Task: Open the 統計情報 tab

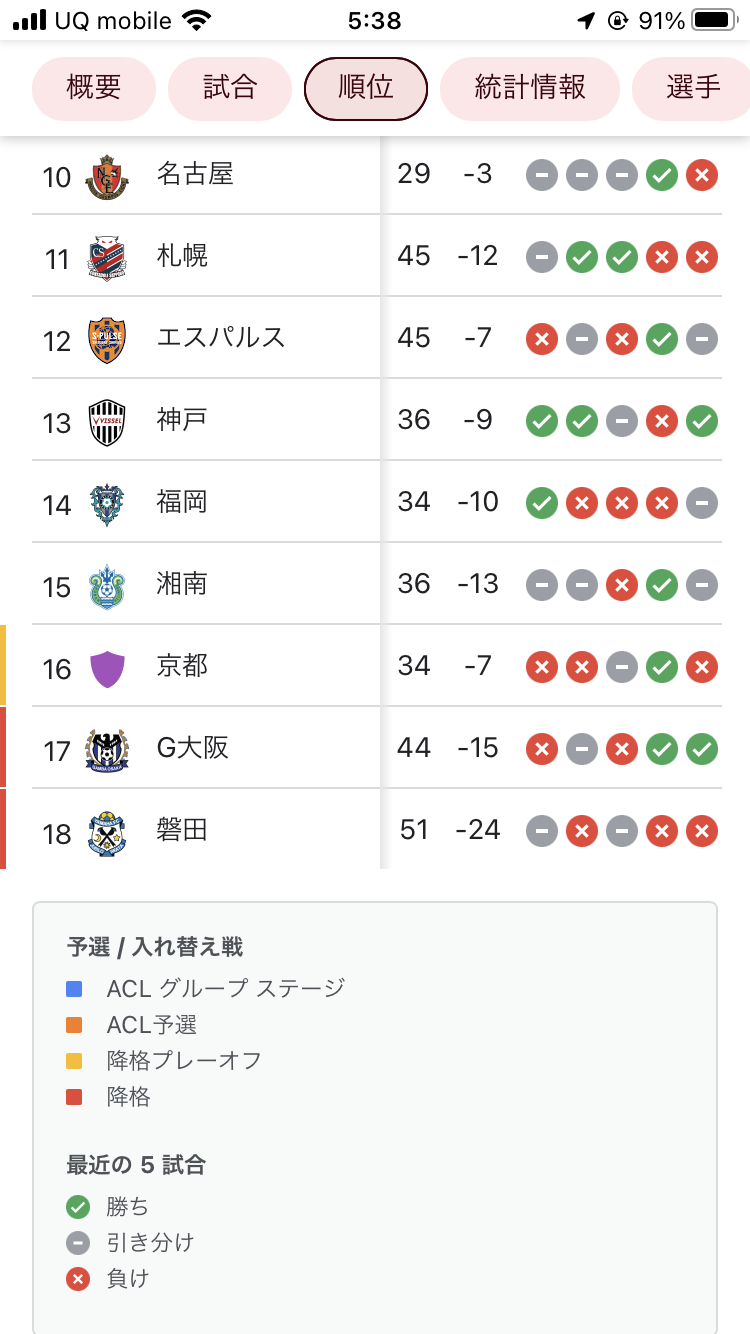Action: click(x=530, y=88)
